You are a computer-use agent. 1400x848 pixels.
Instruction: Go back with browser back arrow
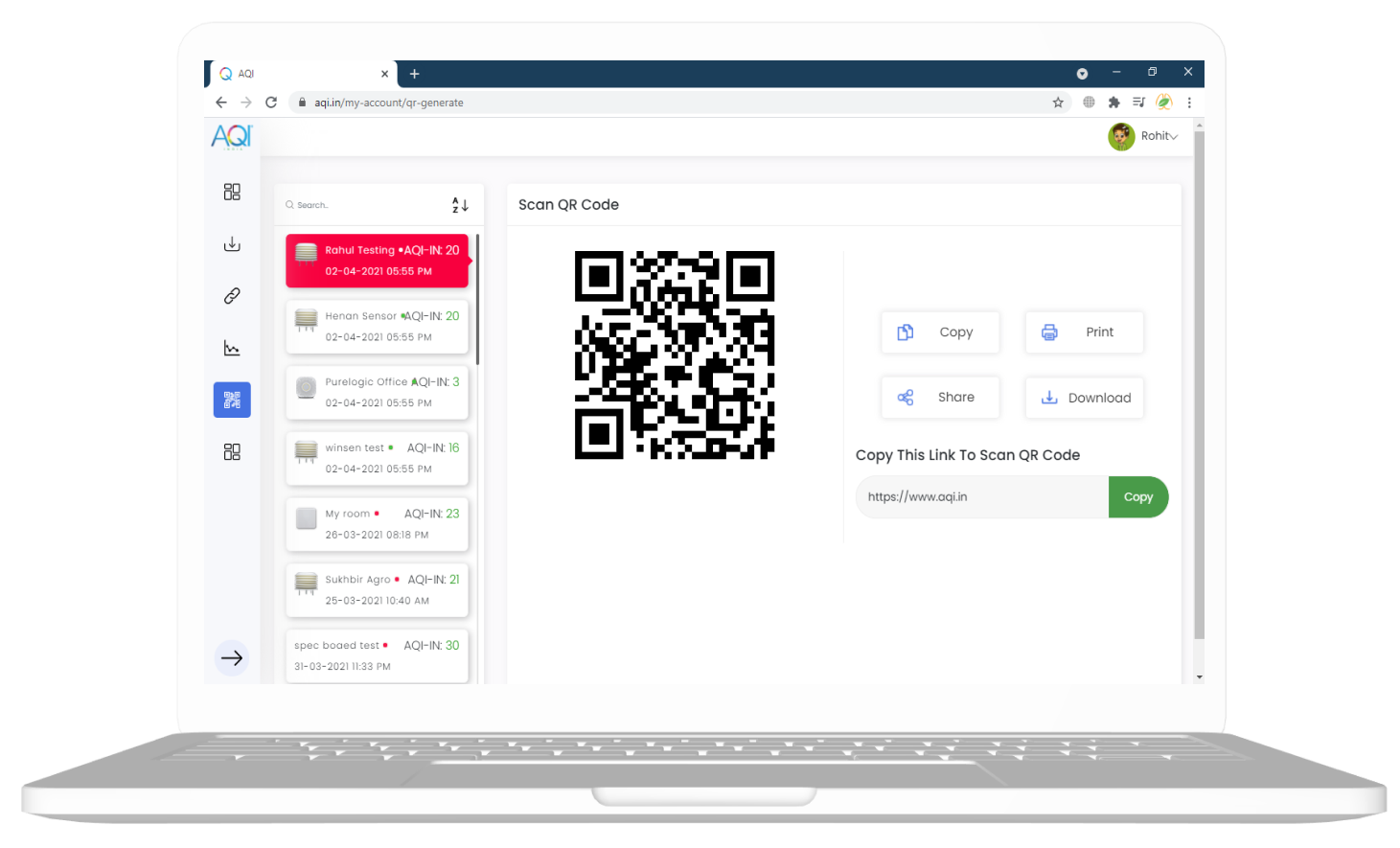(x=221, y=103)
